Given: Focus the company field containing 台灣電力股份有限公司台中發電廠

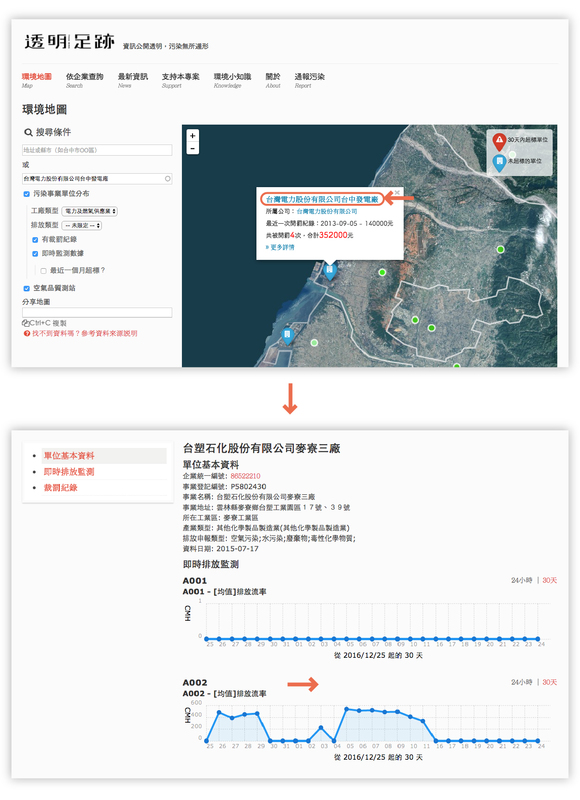Looking at the screenshot, I should [x=97, y=179].
